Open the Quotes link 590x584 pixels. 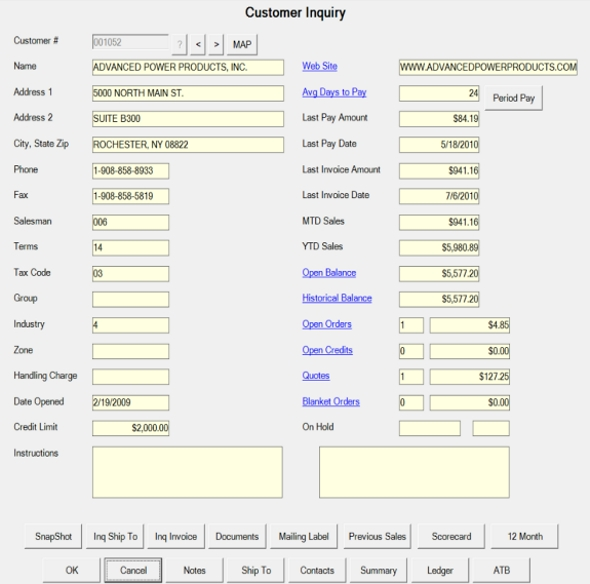coord(316,376)
